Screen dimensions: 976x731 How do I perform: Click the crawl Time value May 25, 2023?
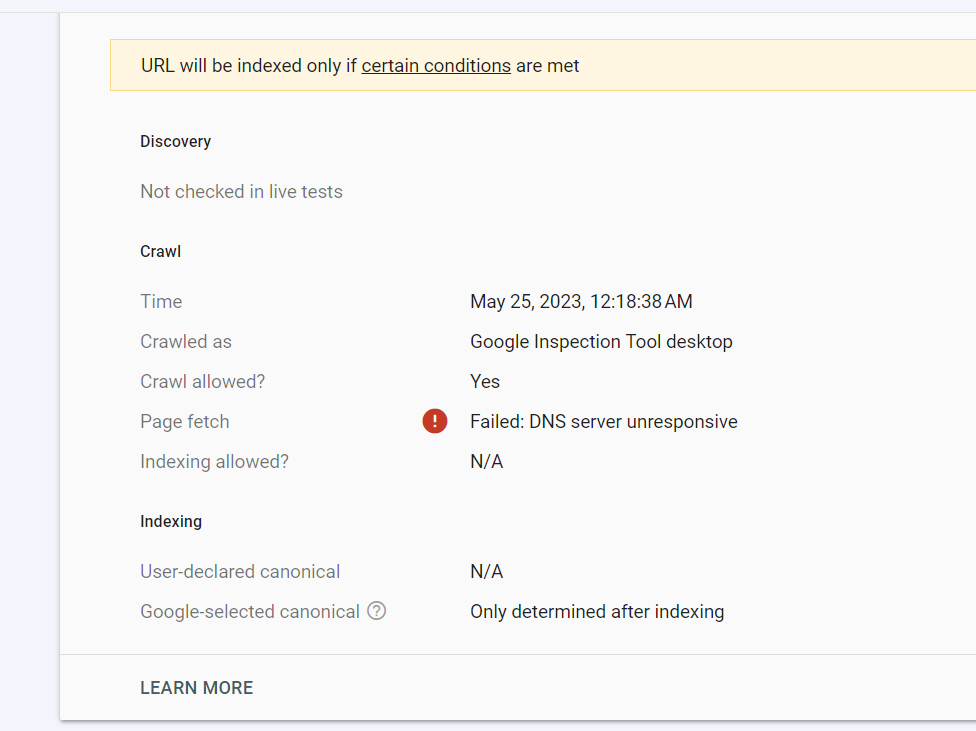(x=581, y=301)
